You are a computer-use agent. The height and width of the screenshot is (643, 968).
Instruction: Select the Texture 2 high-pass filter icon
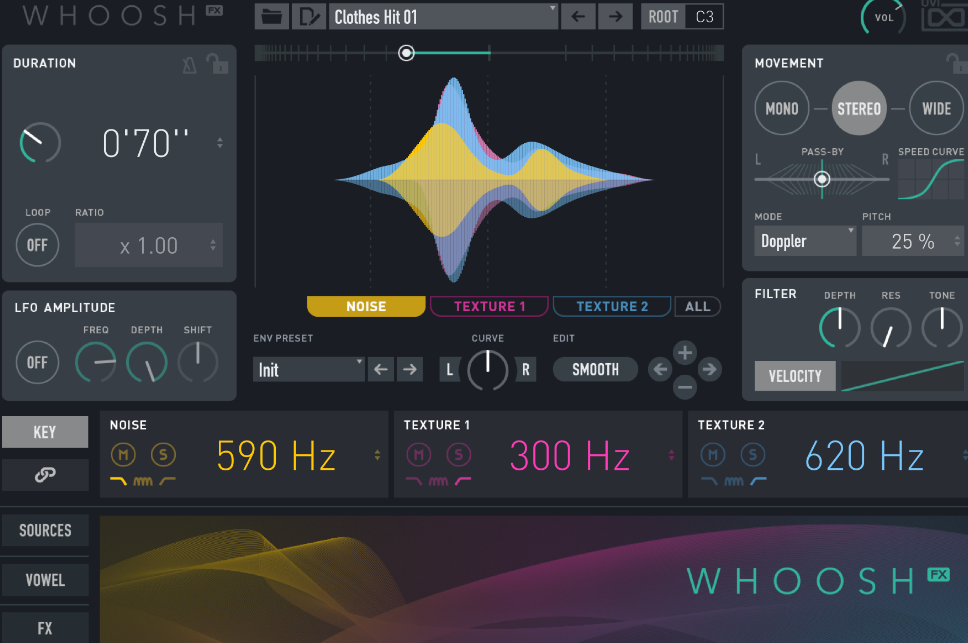758,481
